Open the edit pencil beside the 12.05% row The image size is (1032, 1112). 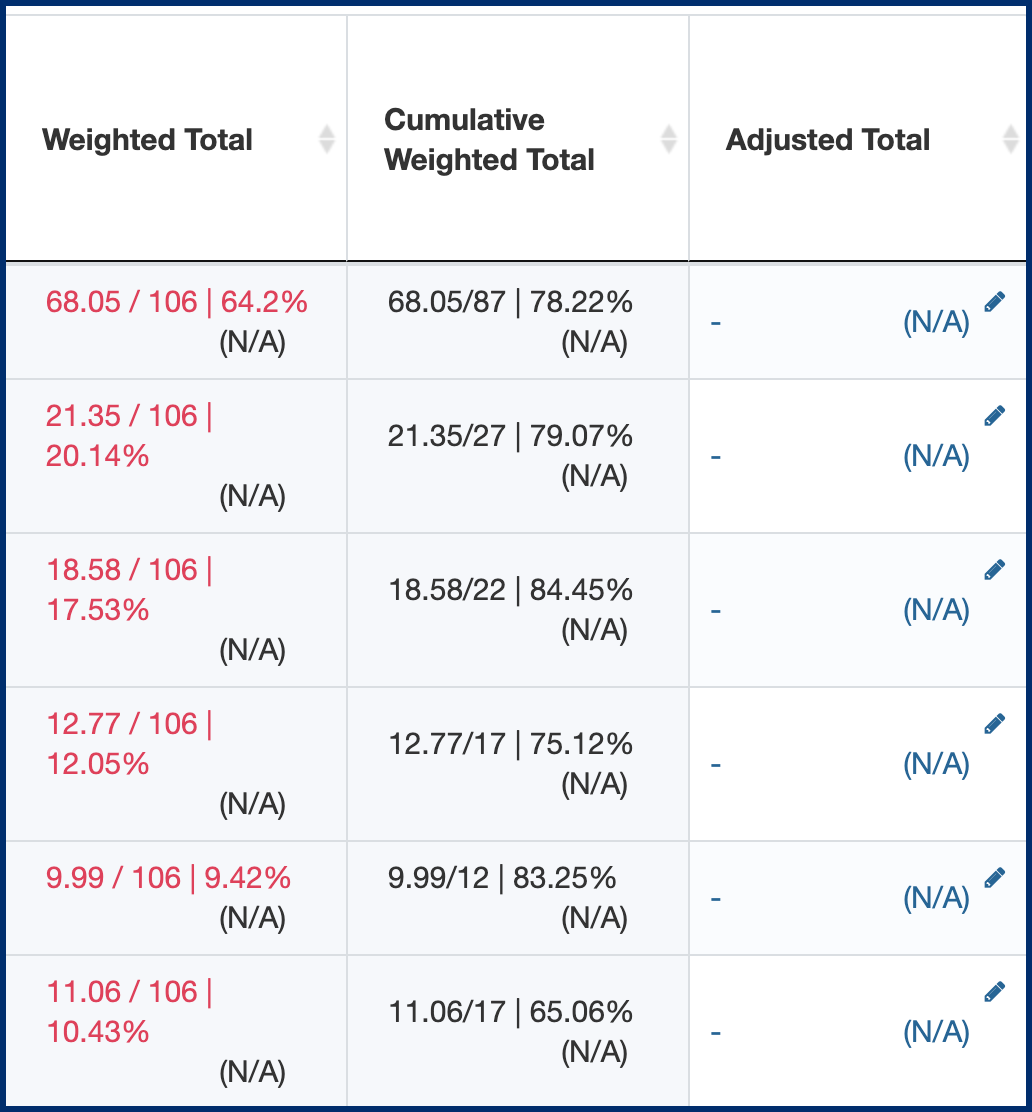[x=995, y=722]
